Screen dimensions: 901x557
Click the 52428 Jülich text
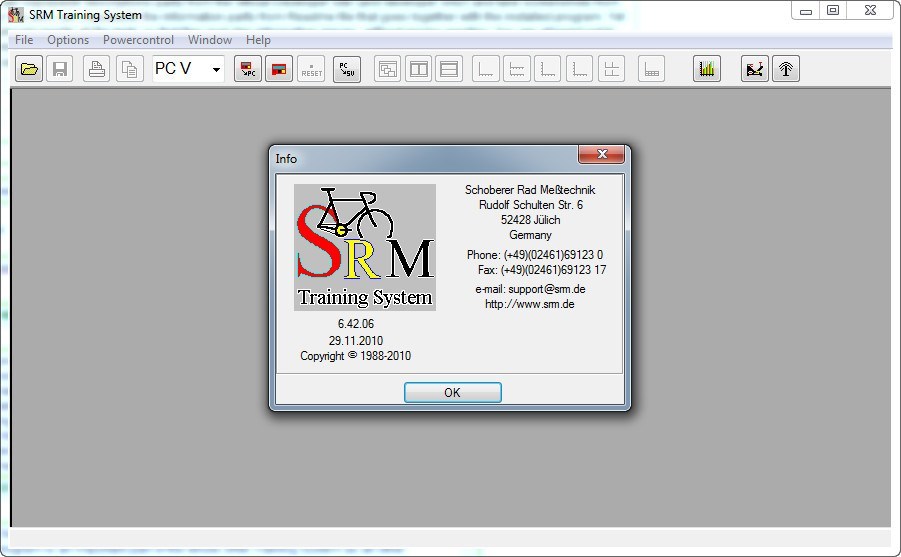pos(530,220)
